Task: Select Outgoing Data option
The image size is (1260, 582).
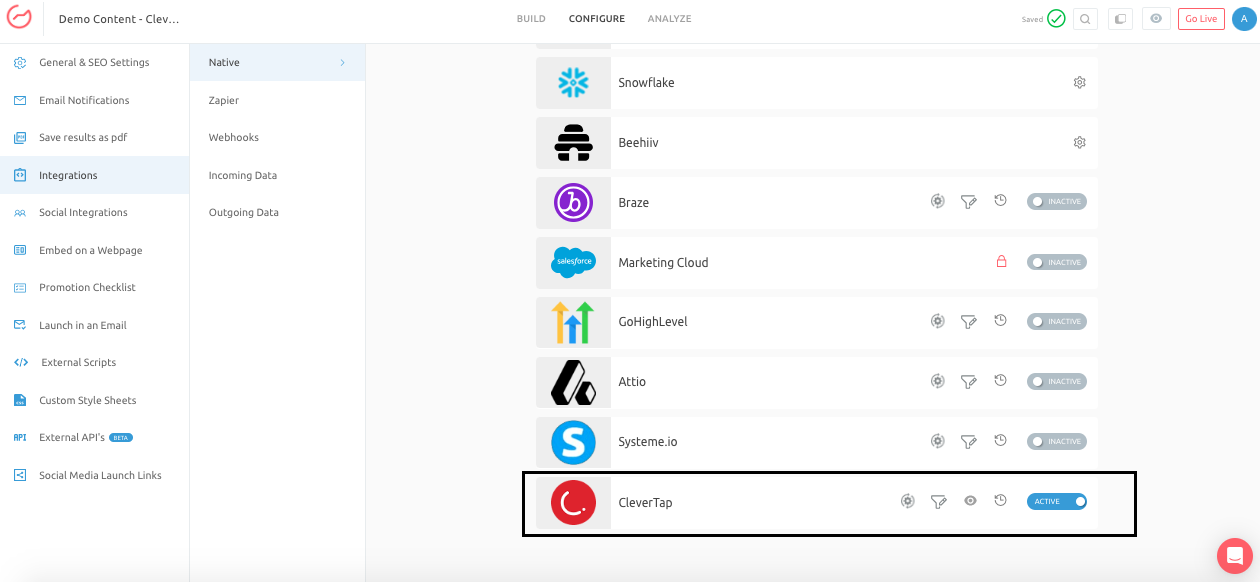Action: [x=277, y=212]
